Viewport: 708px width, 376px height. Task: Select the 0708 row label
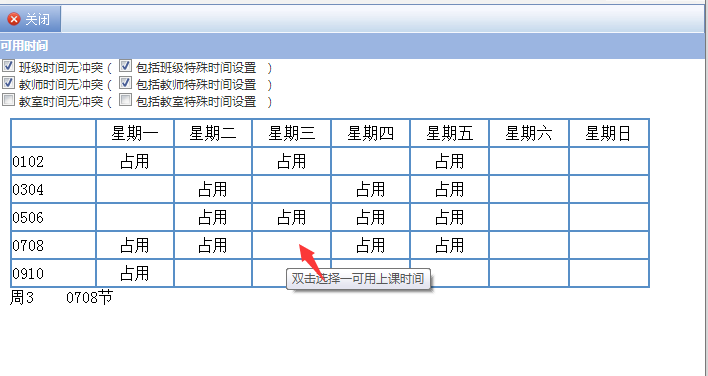point(53,245)
